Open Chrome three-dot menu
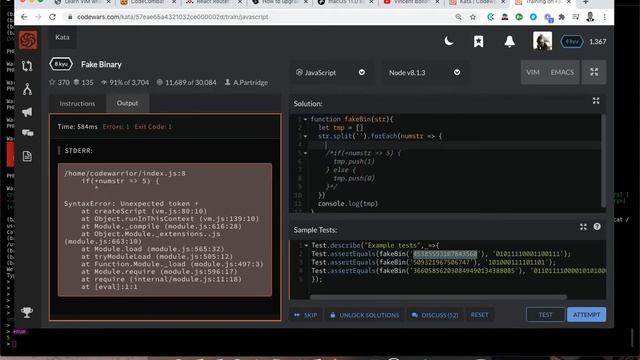Viewport: 640px width, 360px height. (x=604, y=17)
